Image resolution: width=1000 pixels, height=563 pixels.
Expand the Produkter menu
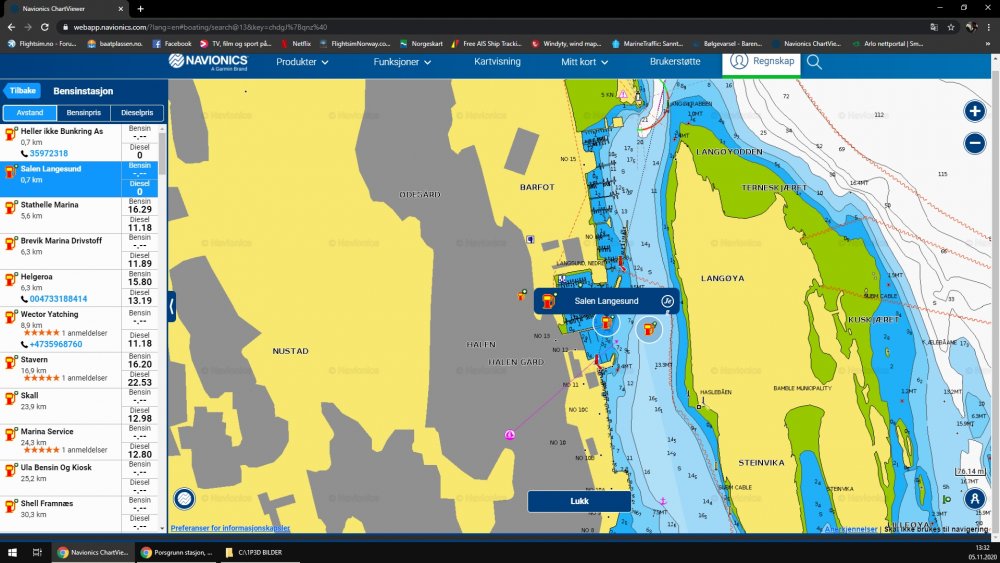(x=302, y=62)
